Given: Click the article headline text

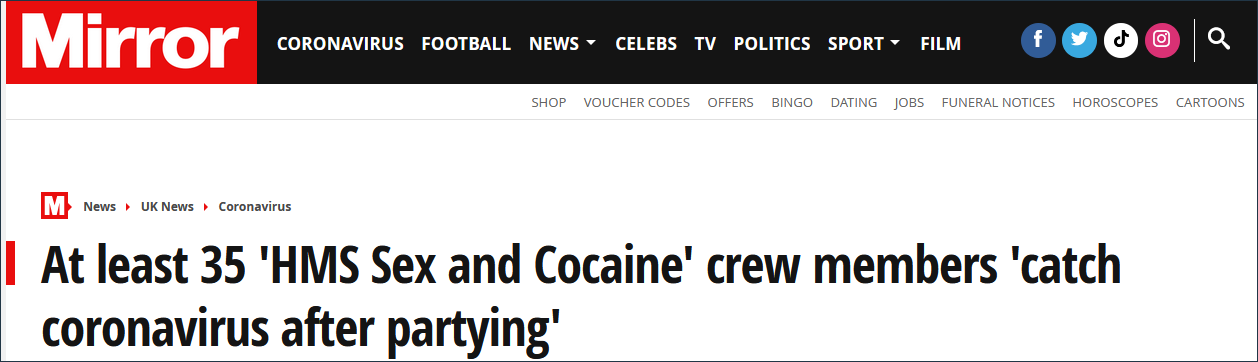Looking at the screenshot, I should tap(581, 296).
